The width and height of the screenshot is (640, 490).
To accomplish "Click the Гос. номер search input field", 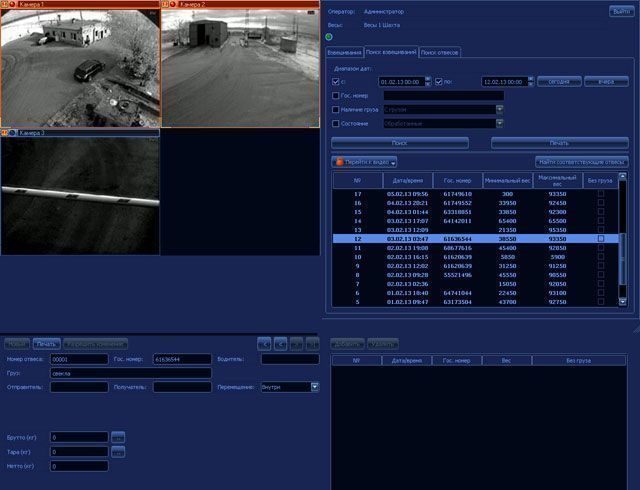I will pos(444,96).
